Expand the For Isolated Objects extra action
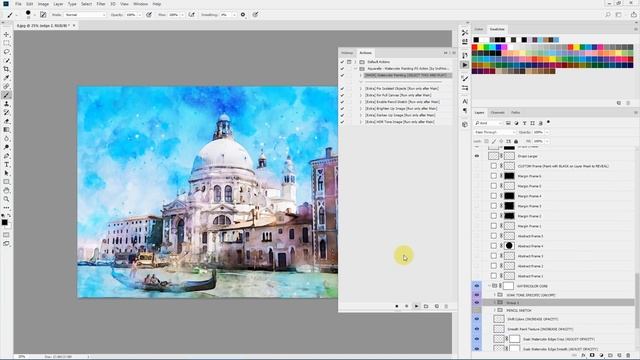 (x=361, y=88)
